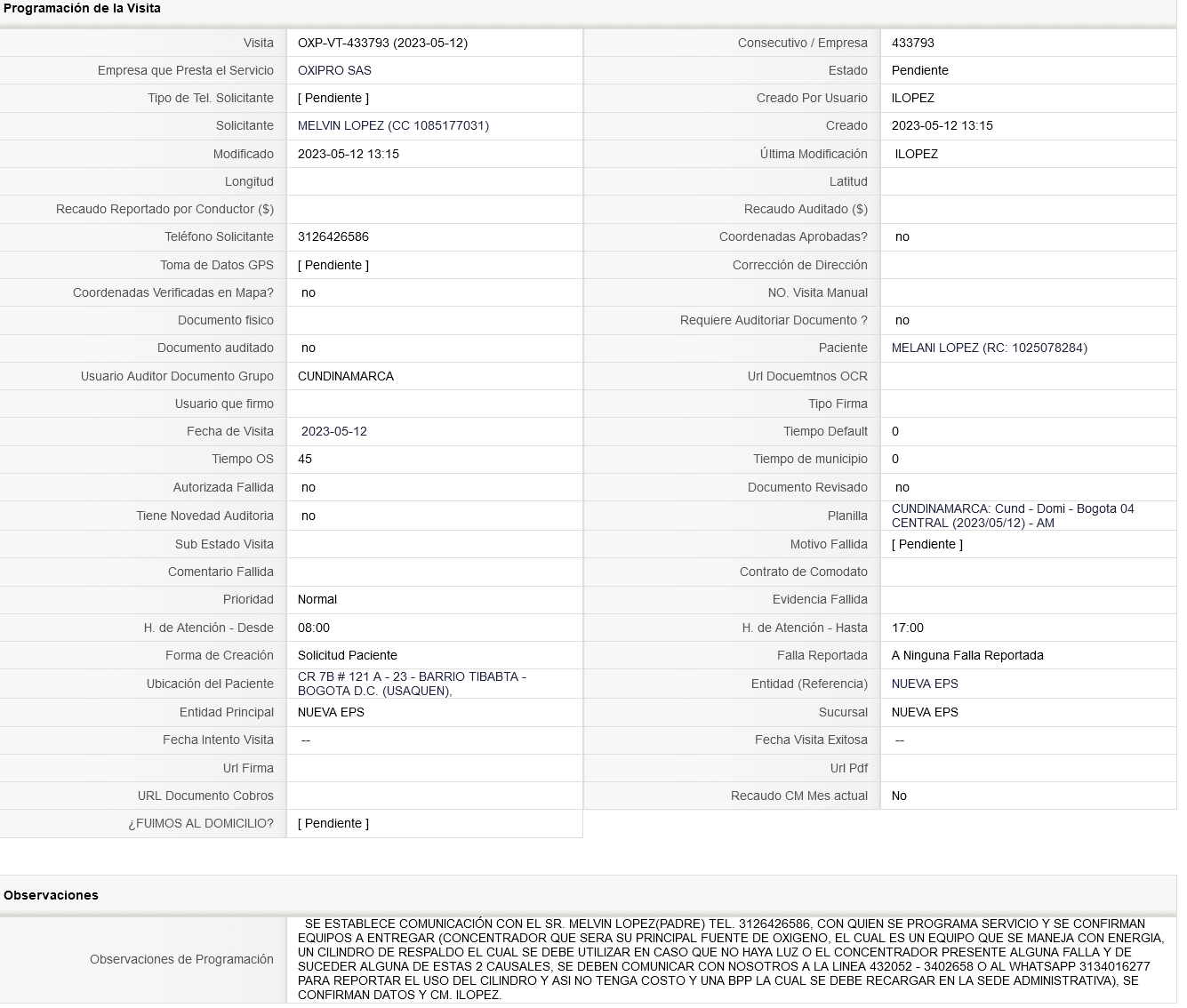Click the Observaciones section header
This screenshot has height=1008, width=1187.
point(52,895)
